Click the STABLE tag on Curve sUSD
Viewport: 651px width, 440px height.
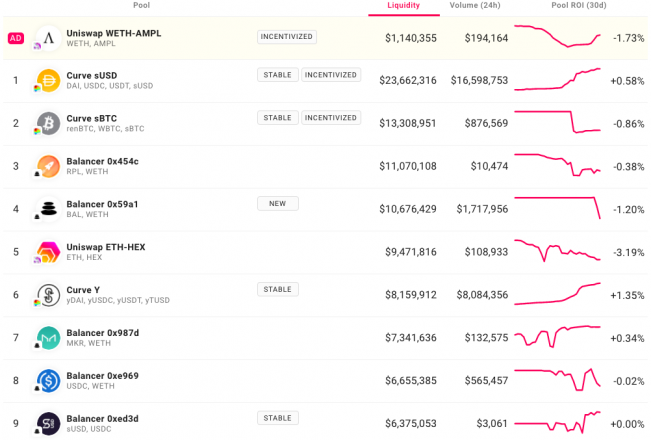coord(277,75)
